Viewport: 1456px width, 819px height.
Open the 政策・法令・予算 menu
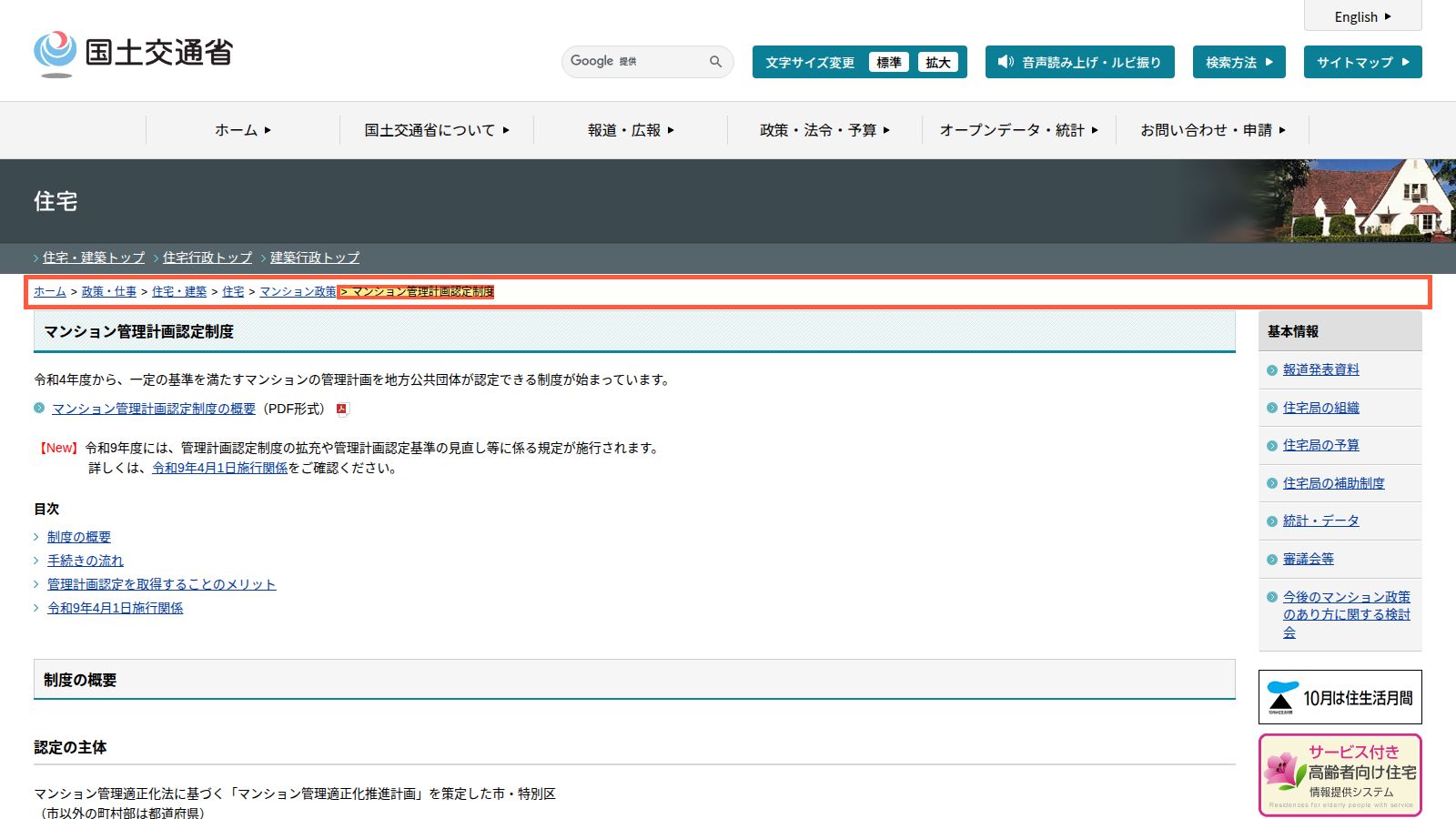824,130
